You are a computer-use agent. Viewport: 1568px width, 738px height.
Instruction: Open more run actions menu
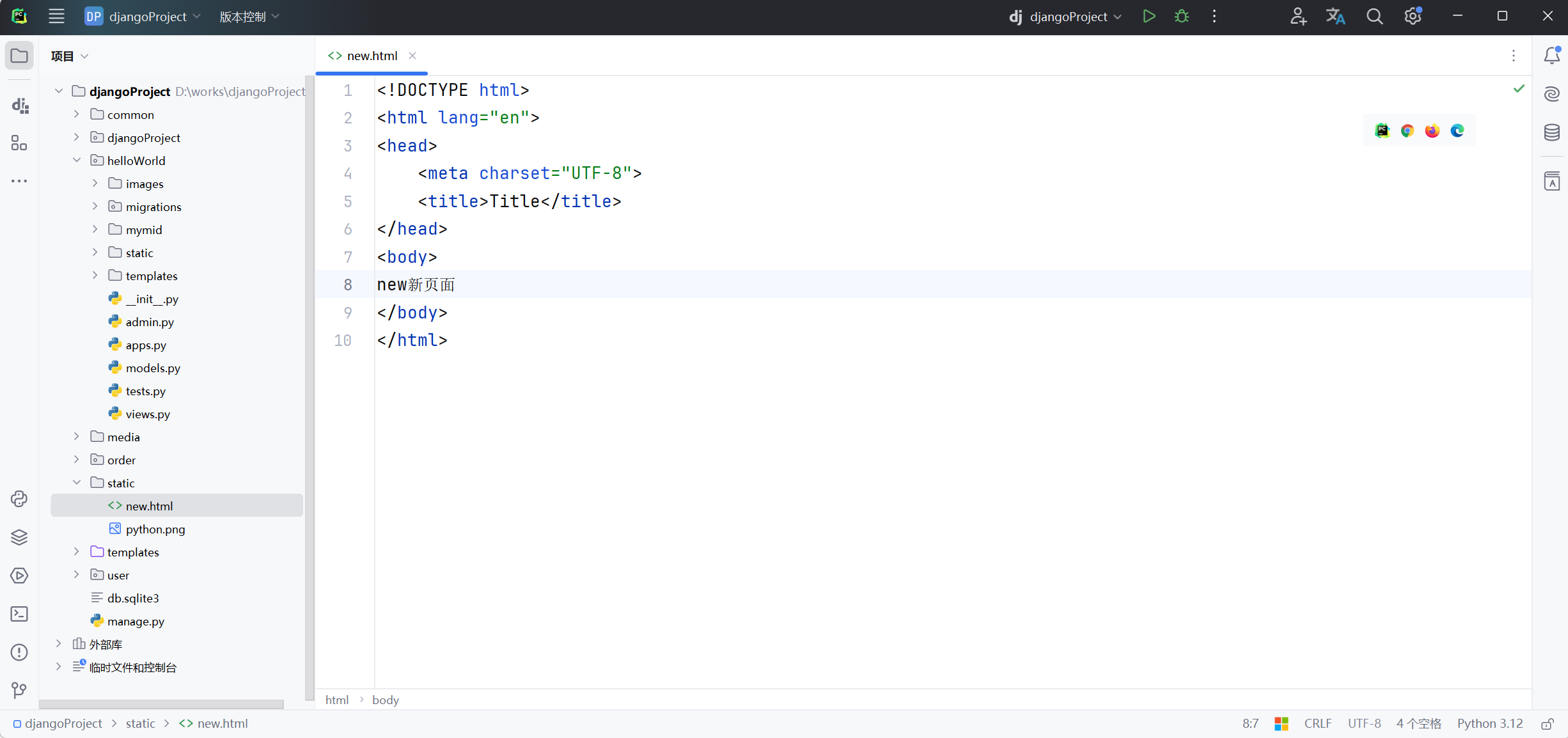click(1214, 17)
